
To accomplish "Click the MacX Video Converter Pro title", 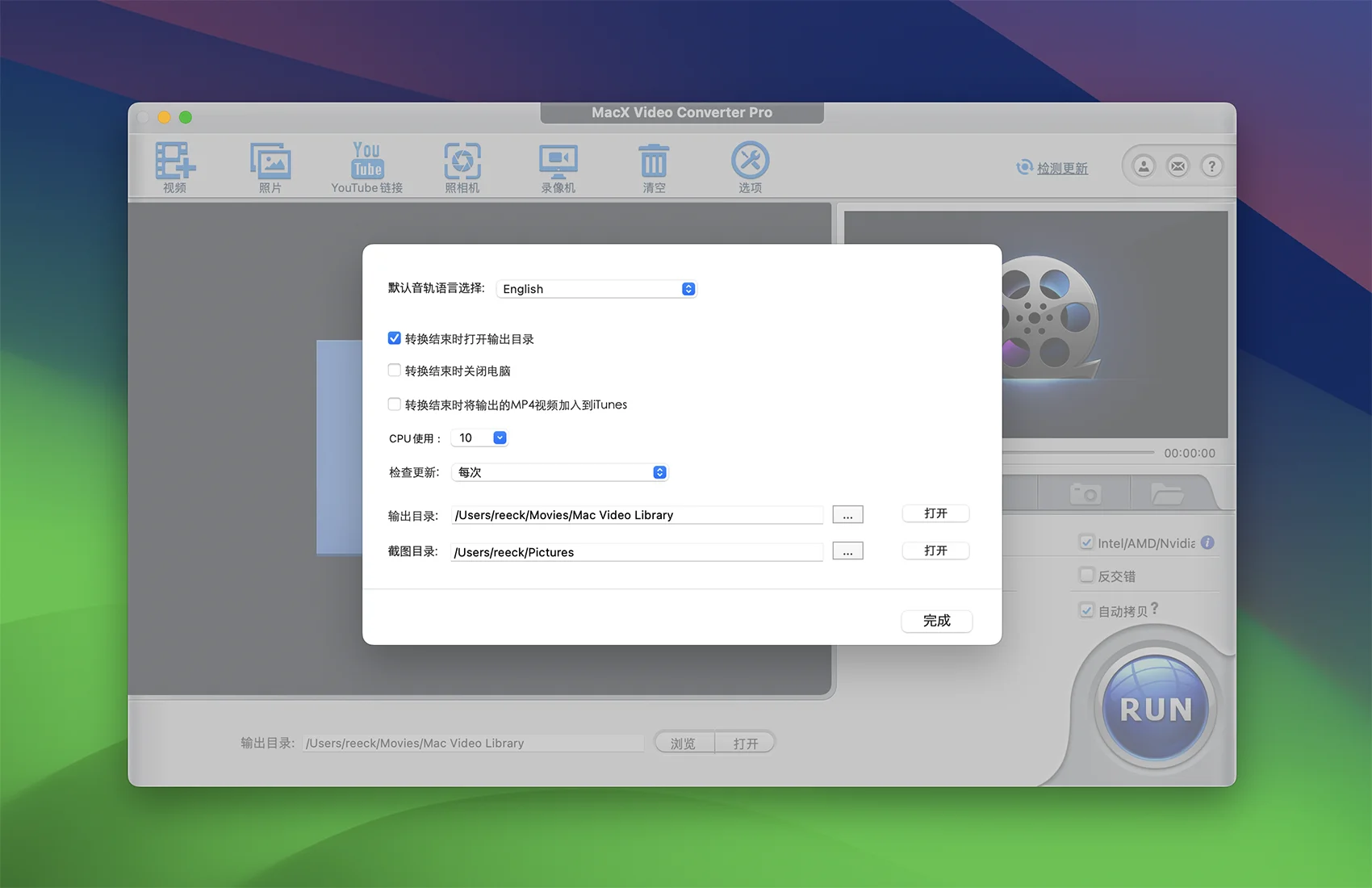I will (682, 113).
